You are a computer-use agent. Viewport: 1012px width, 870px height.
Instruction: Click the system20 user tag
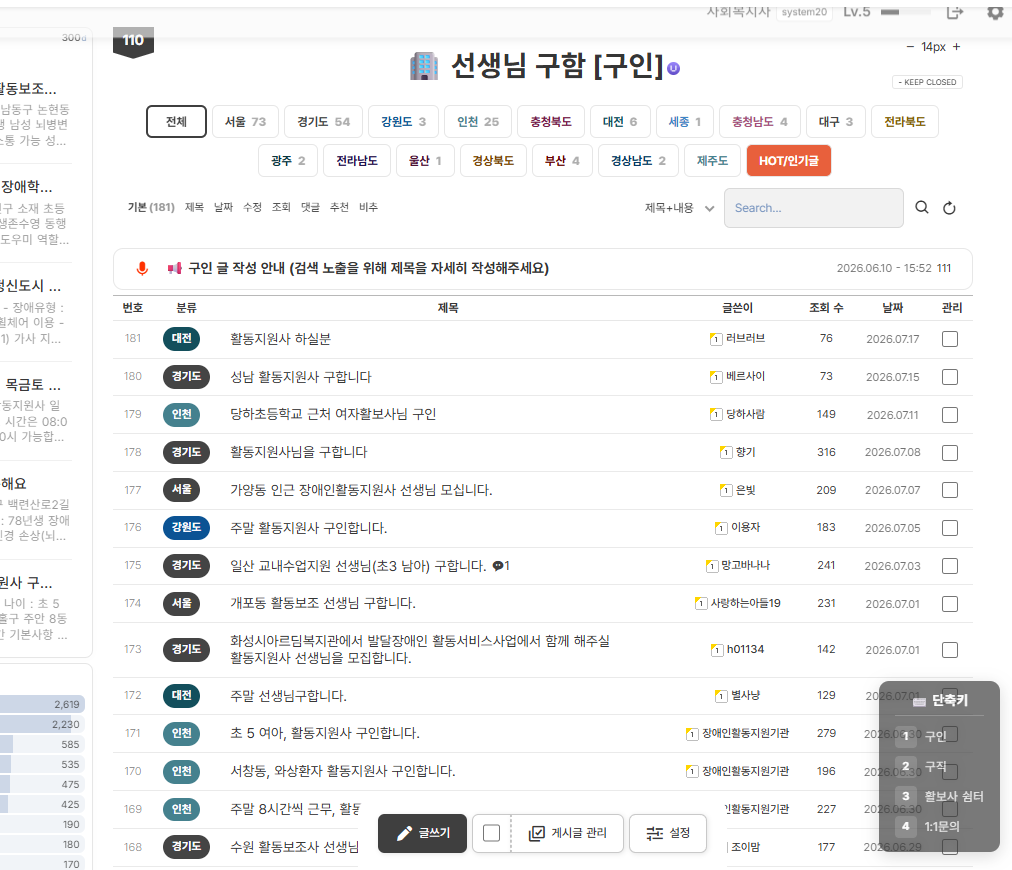[804, 12]
